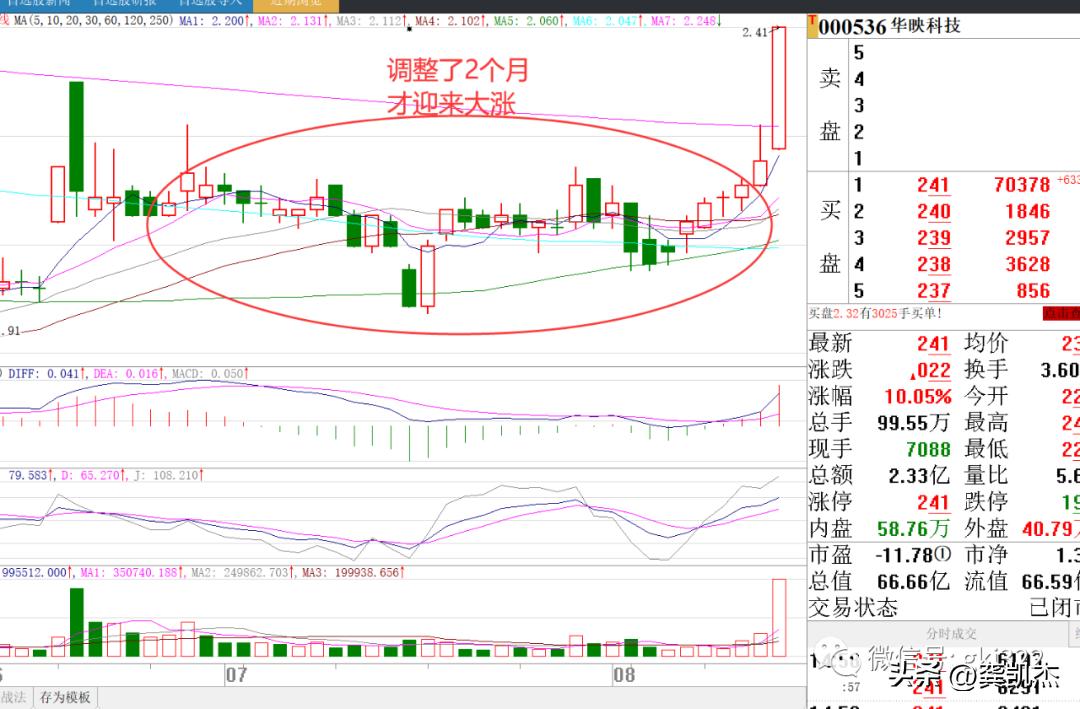Click the MACD: 0.050 readout

coord(210,373)
